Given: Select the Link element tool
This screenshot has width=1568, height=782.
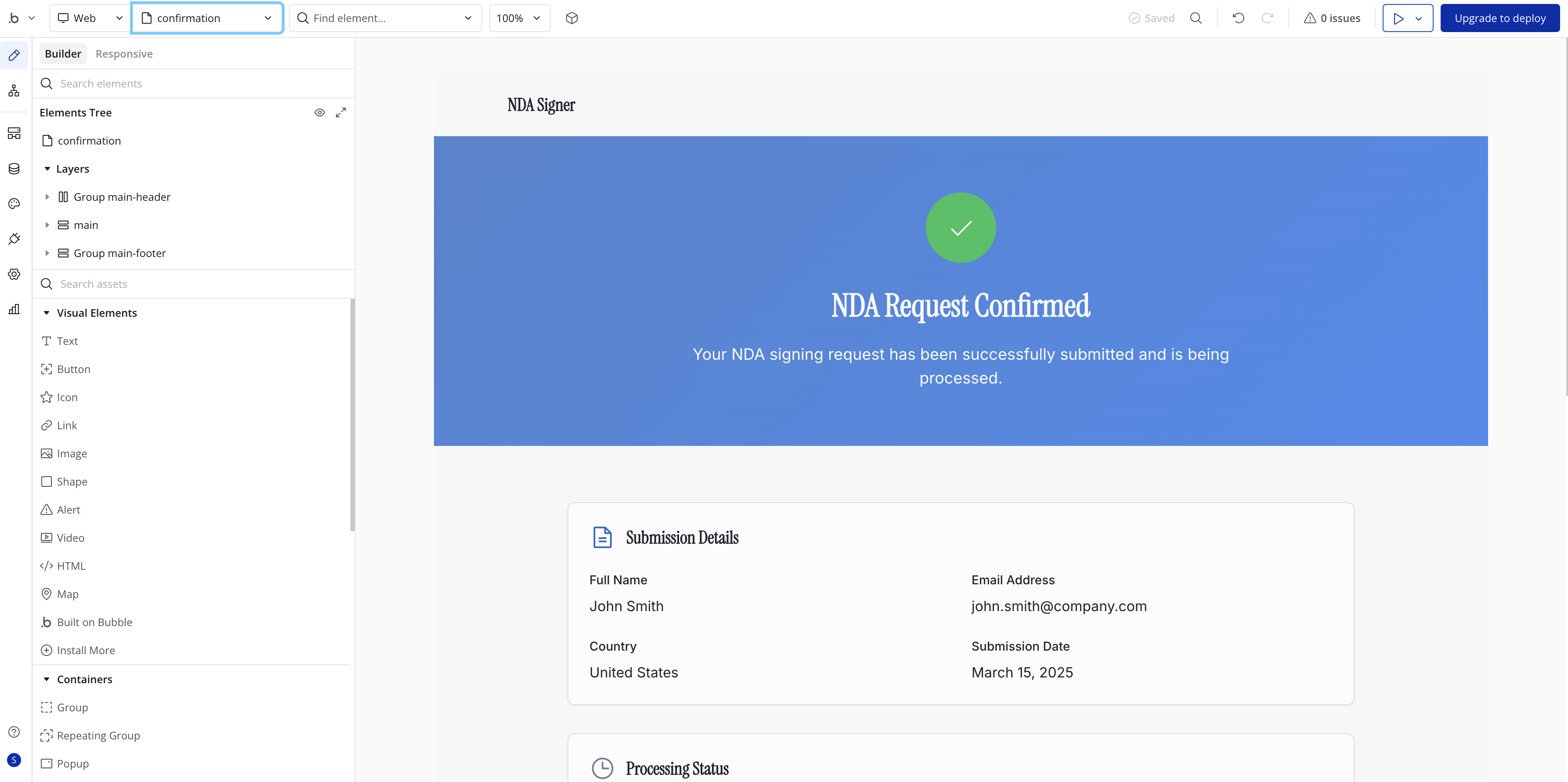Looking at the screenshot, I should click(x=58, y=425).
